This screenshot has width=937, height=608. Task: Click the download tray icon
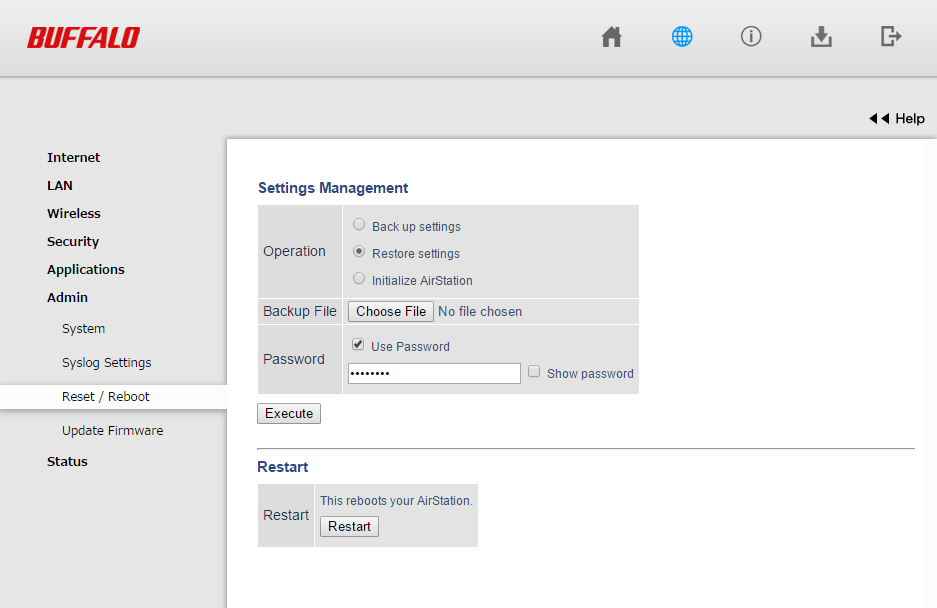(x=821, y=37)
